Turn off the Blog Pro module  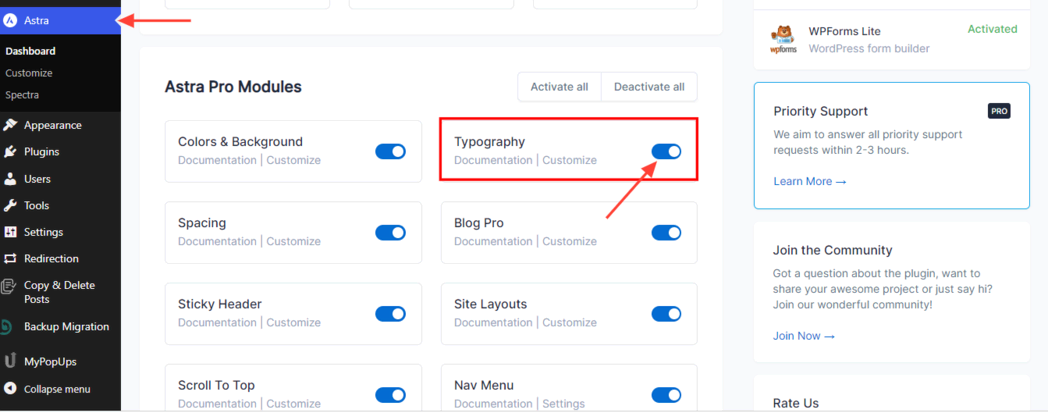(666, 232)
